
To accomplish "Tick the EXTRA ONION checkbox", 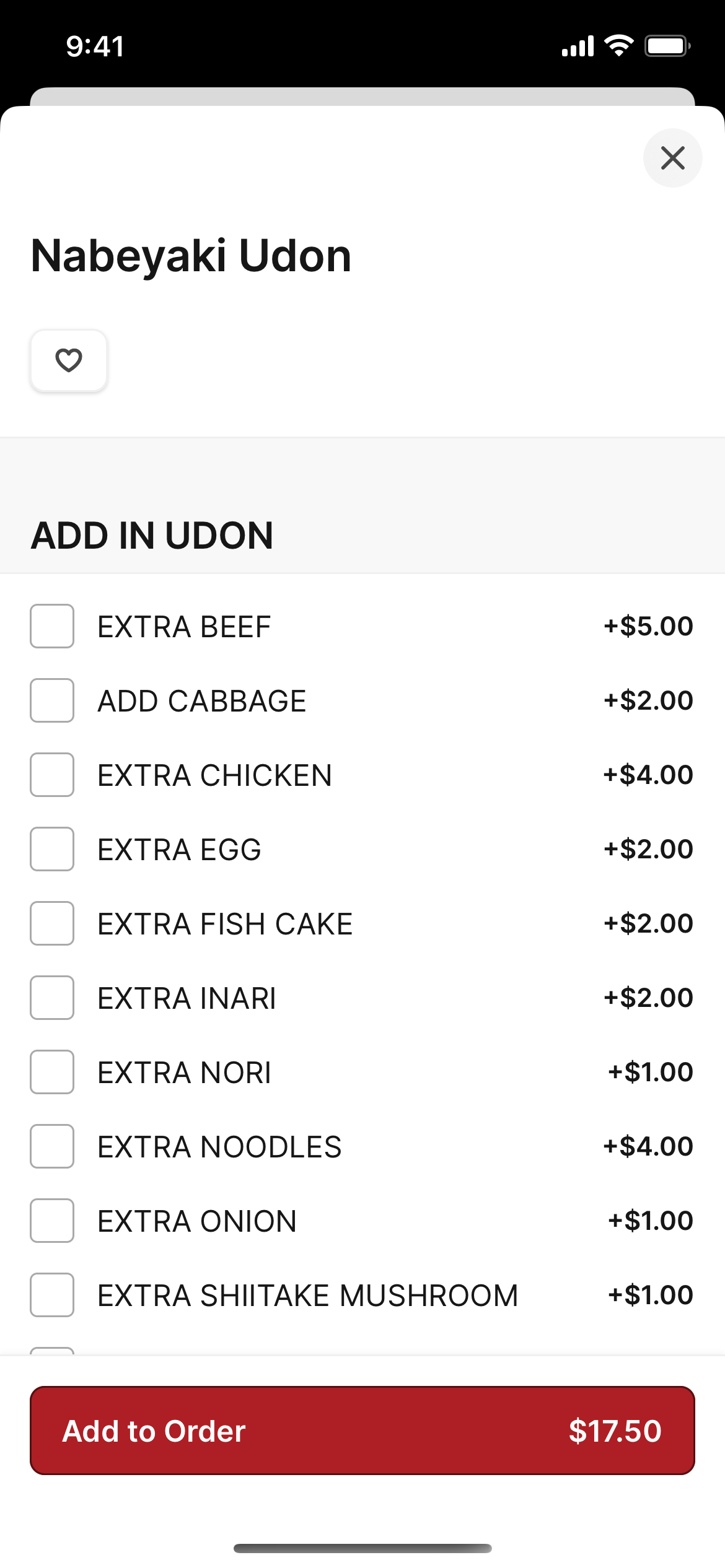I will [52, 1221].
